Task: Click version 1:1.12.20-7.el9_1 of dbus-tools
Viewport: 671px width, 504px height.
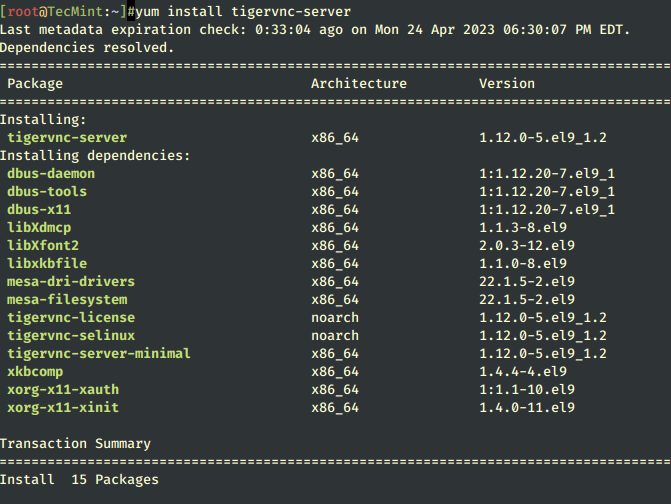Action: [x=547, y=192]
